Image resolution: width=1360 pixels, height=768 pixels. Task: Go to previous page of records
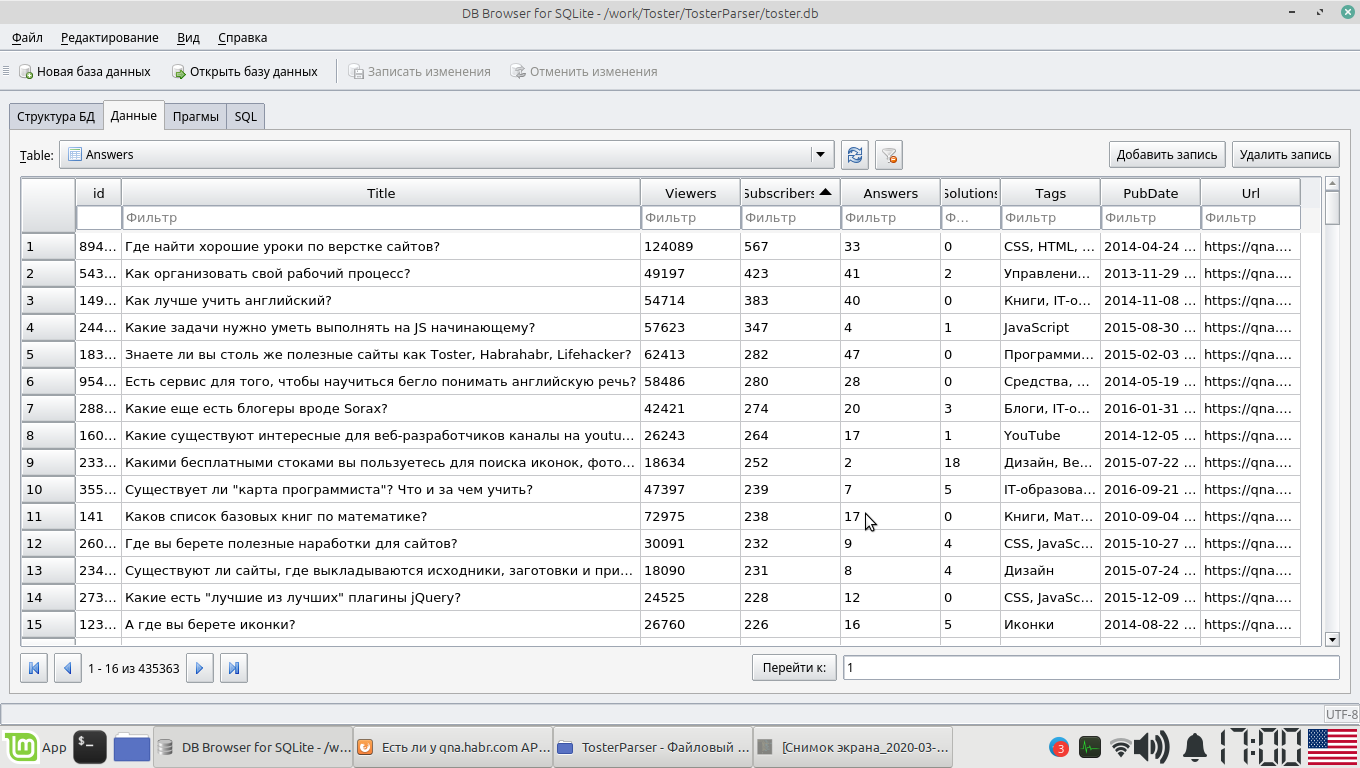click(68, 668)
